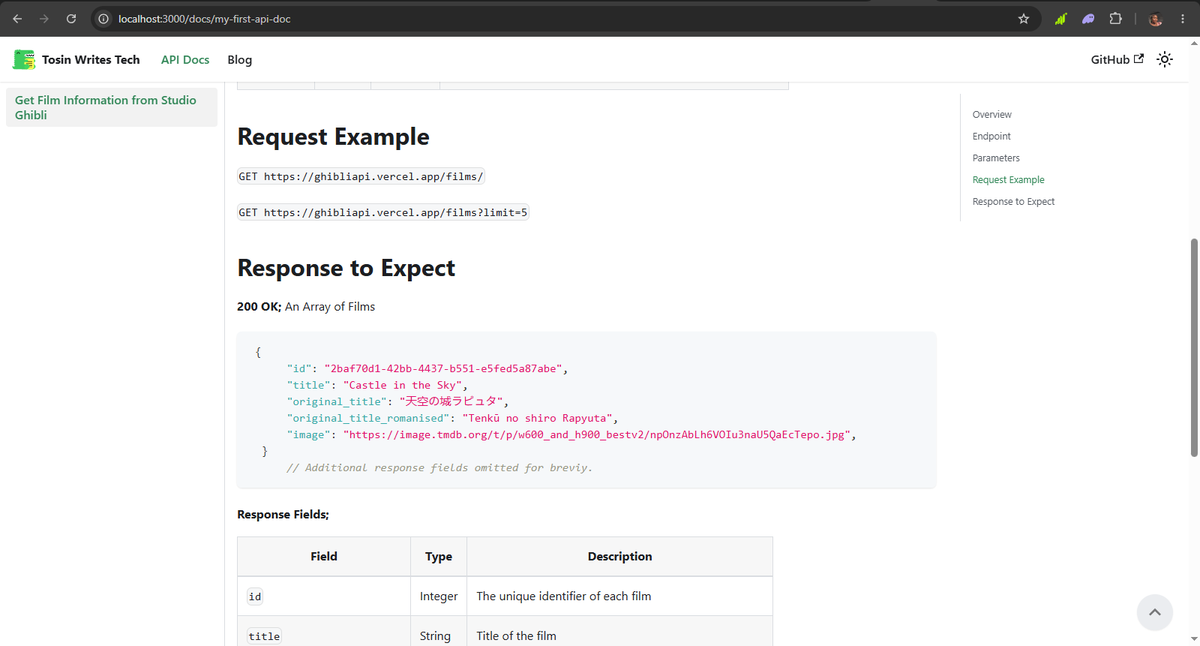
Task: Open the browser profile avatar
Action: 1156,19
